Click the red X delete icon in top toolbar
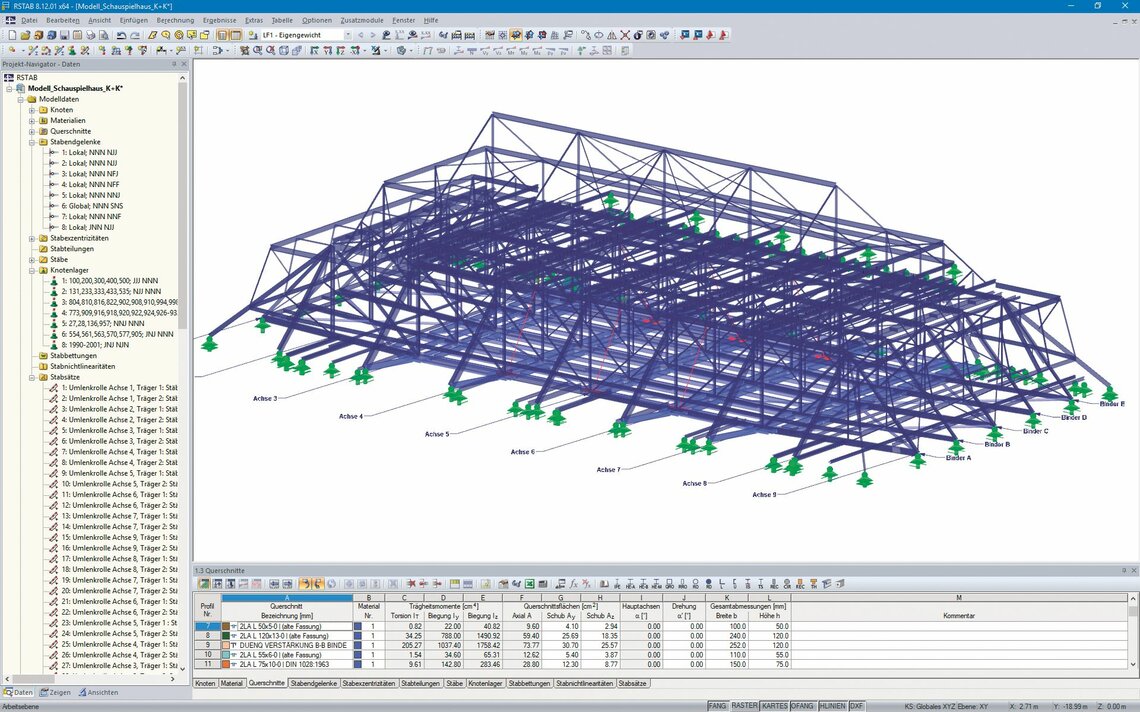This screenshot has height=712, width=1140. [x=625, y=35]
